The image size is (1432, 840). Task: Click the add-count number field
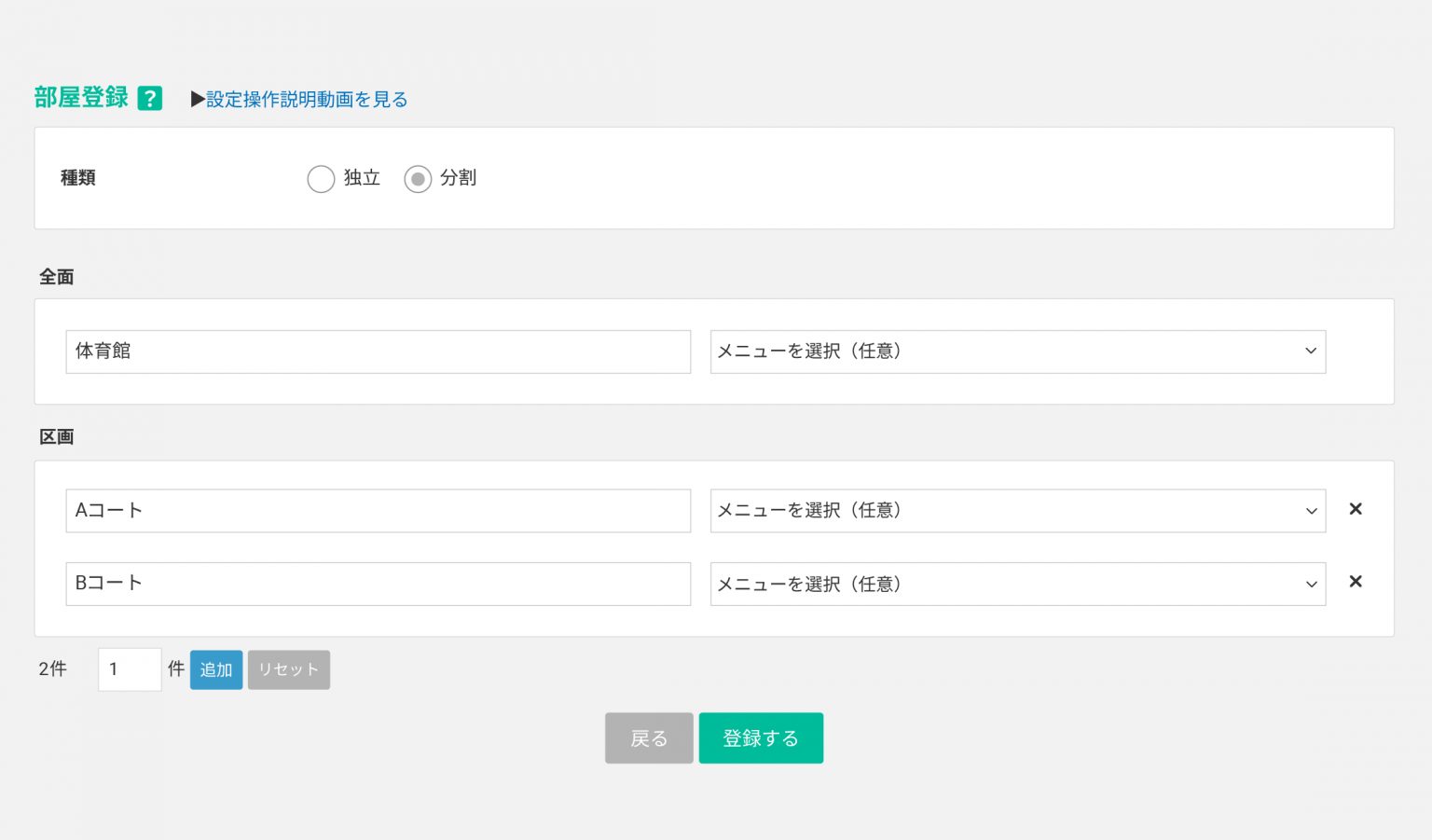point(130,669)
